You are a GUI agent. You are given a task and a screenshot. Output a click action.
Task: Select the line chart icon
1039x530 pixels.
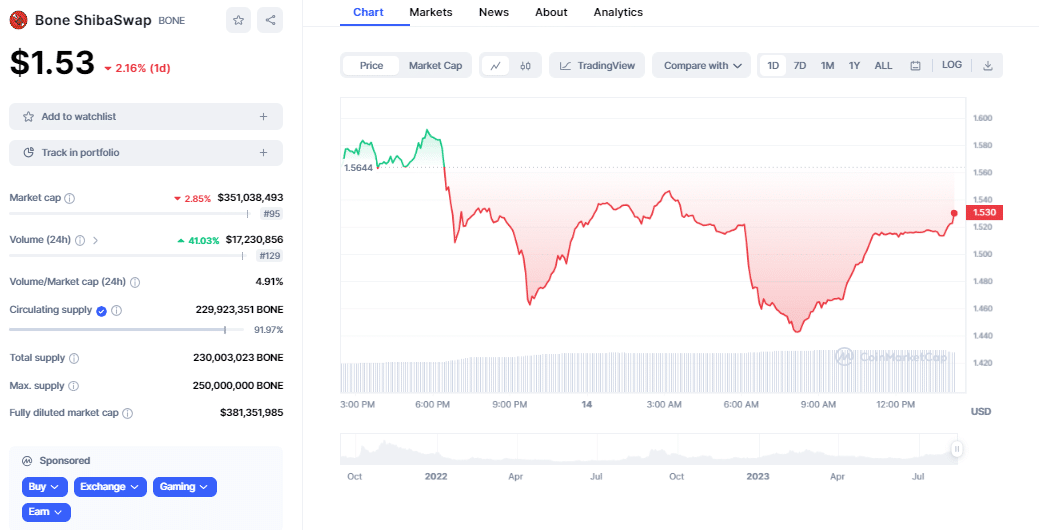(x=495, y=66)
